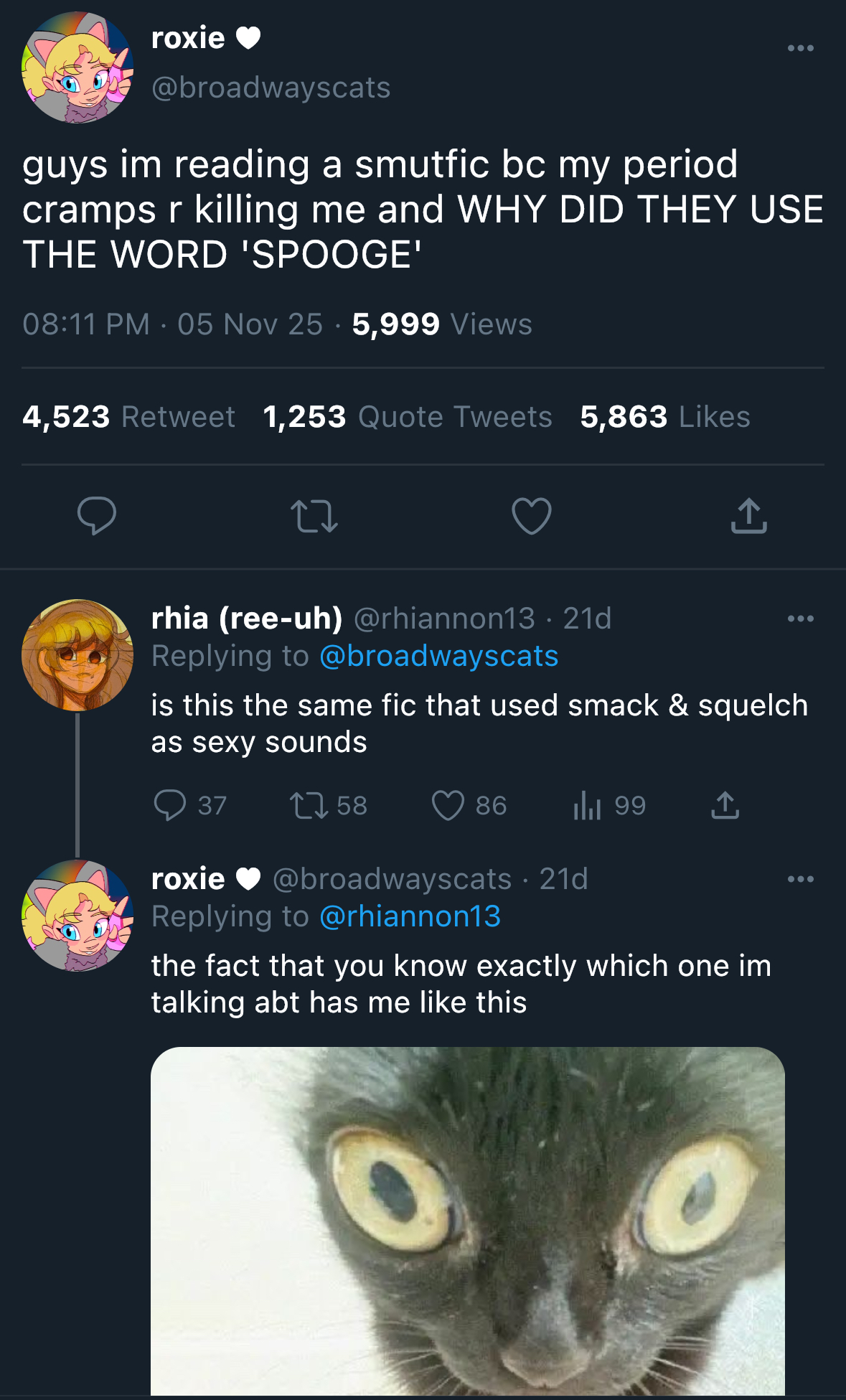
Task: Open rhia's profile avatar
Action: coord(77,655)
